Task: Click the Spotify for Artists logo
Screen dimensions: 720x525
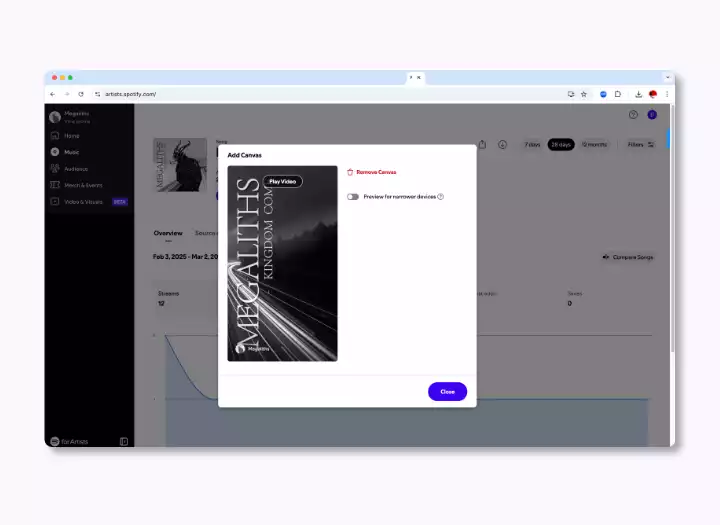Action: pyautogui.click(x=69, y=441)
